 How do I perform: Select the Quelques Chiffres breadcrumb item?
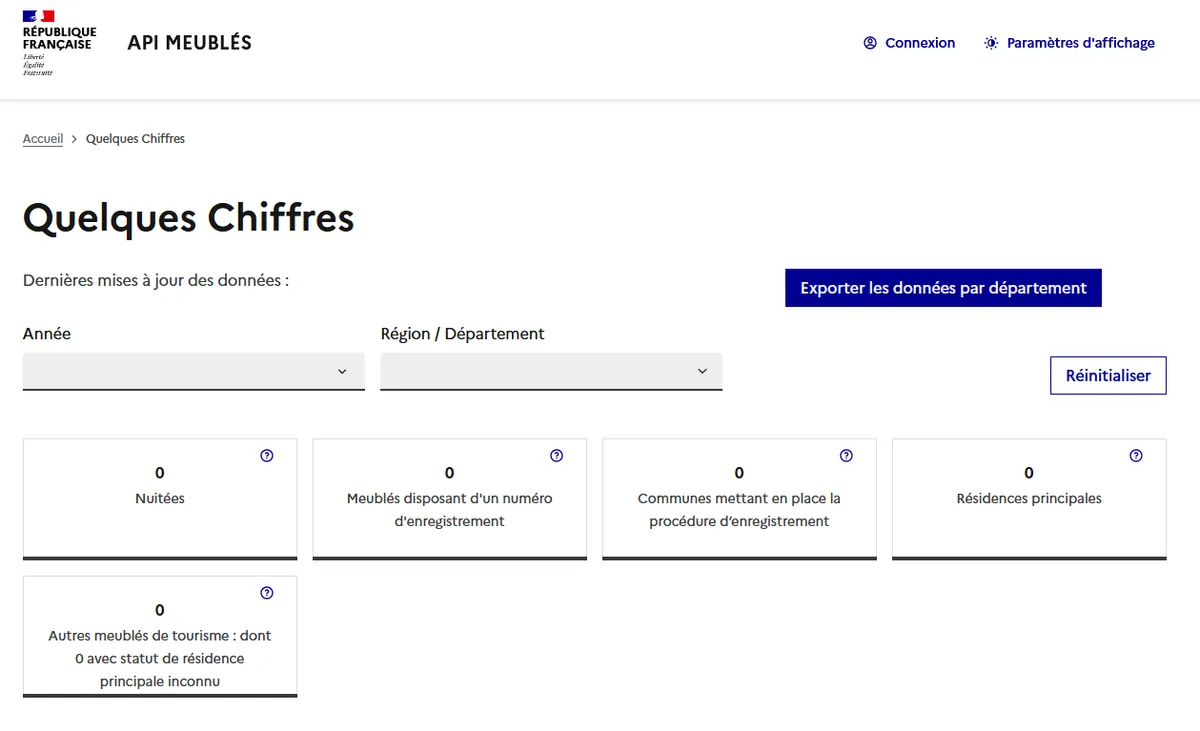tap(135, 139)
